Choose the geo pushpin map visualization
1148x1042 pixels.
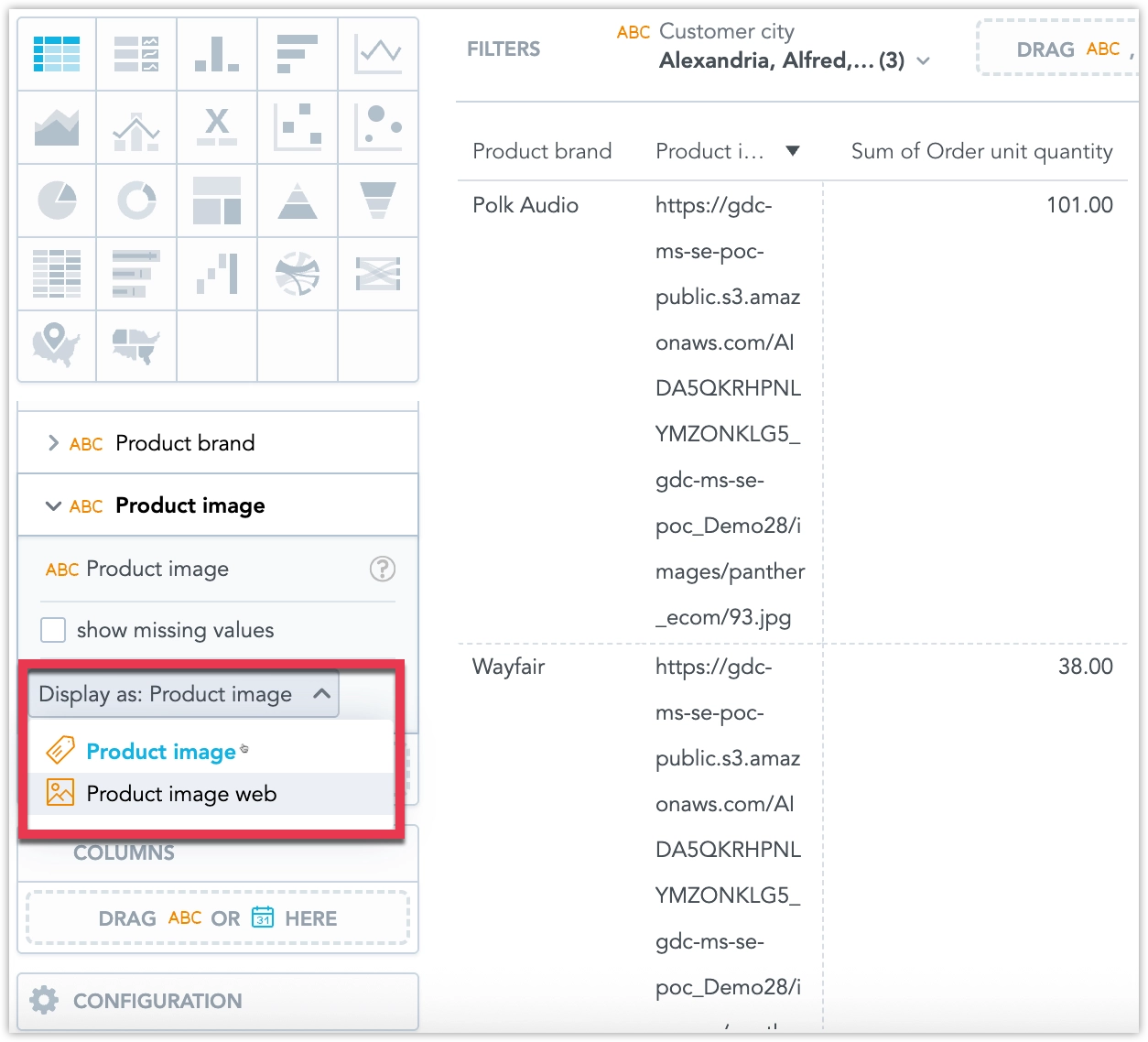click(x=57, y=345)
